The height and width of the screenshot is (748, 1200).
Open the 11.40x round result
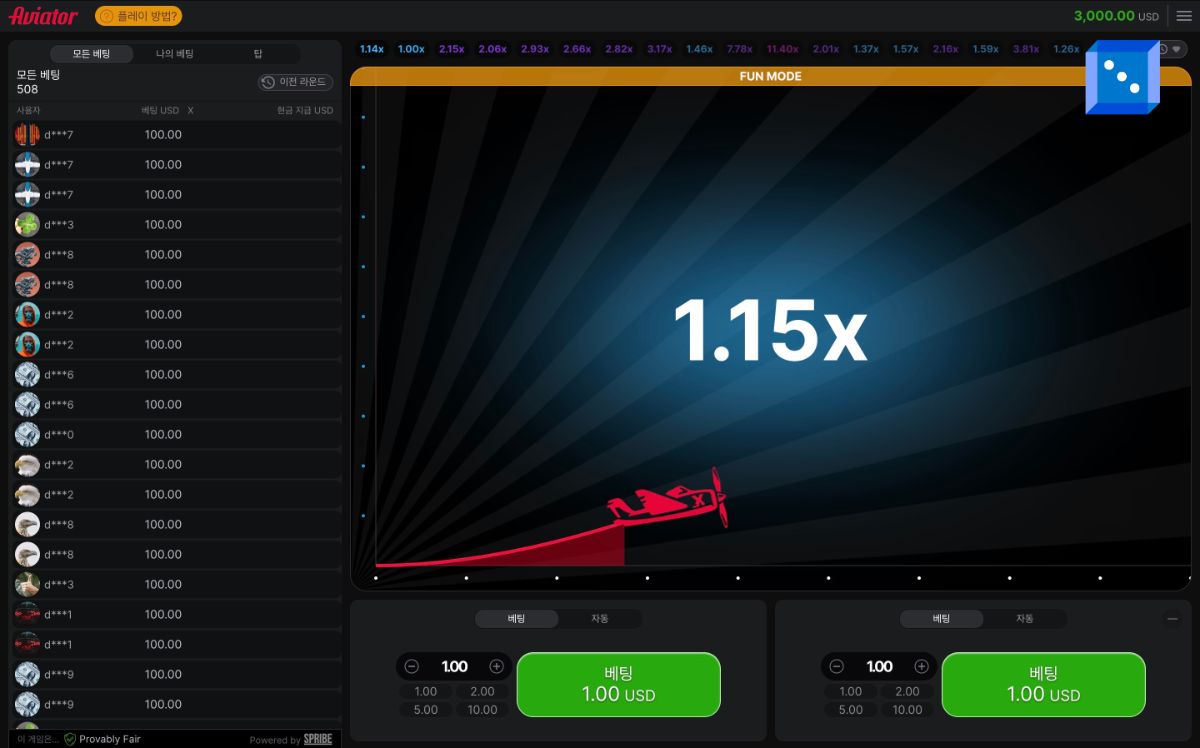[783, 49]
